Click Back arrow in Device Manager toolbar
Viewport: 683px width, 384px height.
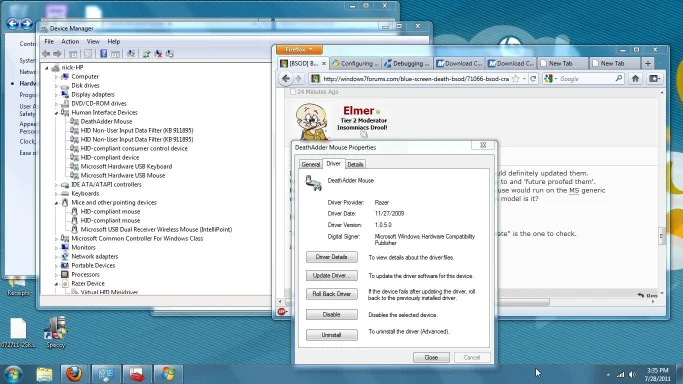(46, 54)
